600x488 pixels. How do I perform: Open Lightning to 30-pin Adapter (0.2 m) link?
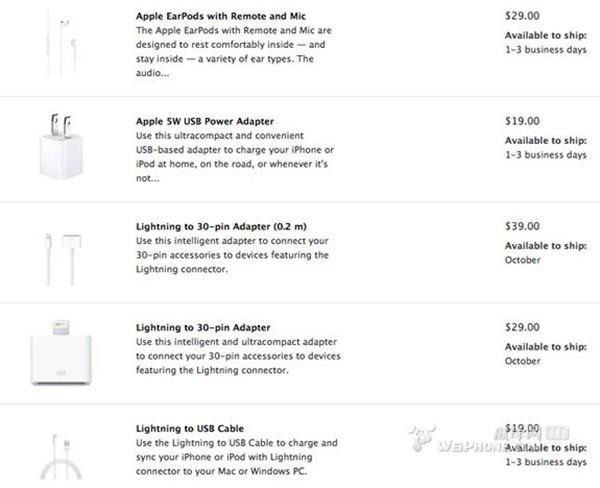[221, 227]
